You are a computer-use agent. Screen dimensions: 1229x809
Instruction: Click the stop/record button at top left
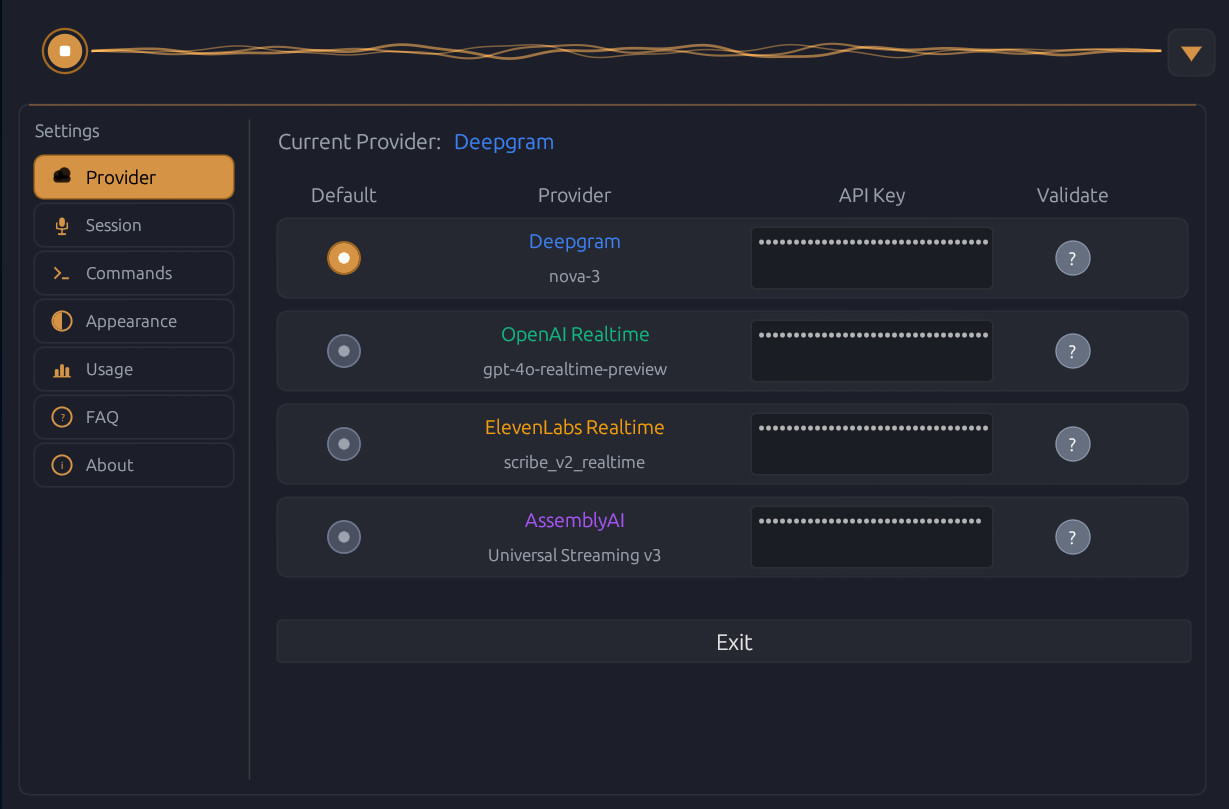[64, 50]
